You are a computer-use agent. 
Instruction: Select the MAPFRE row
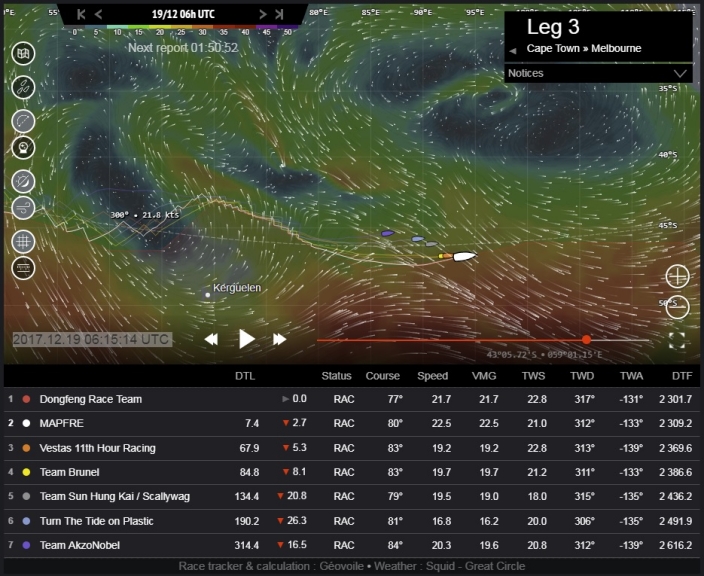[x=352, y=423]
